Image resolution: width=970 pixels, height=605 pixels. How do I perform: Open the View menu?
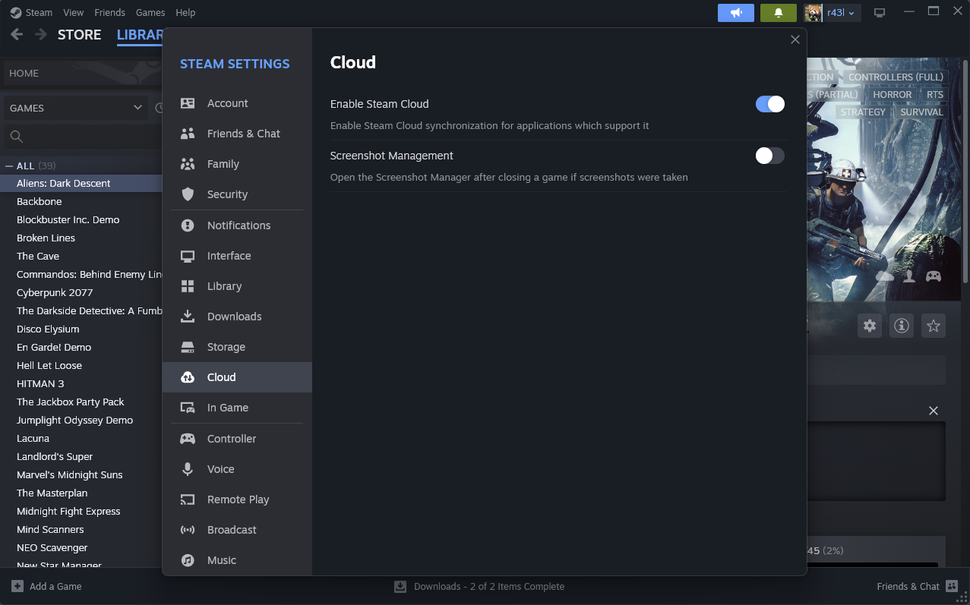[x=72, y=12]
